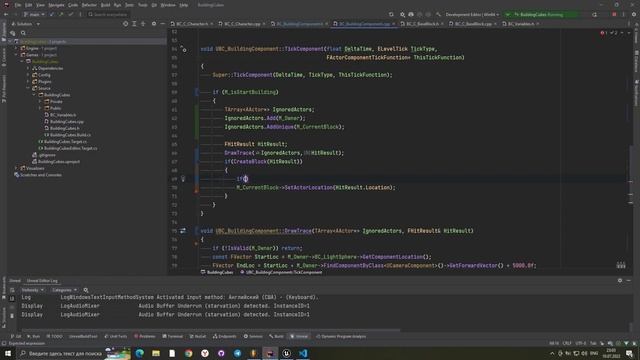The width and height of the screenshot is (640, 360).
Task: Click the BuildingCubes Running Unreal status button
Action: (x=541, y=14)
